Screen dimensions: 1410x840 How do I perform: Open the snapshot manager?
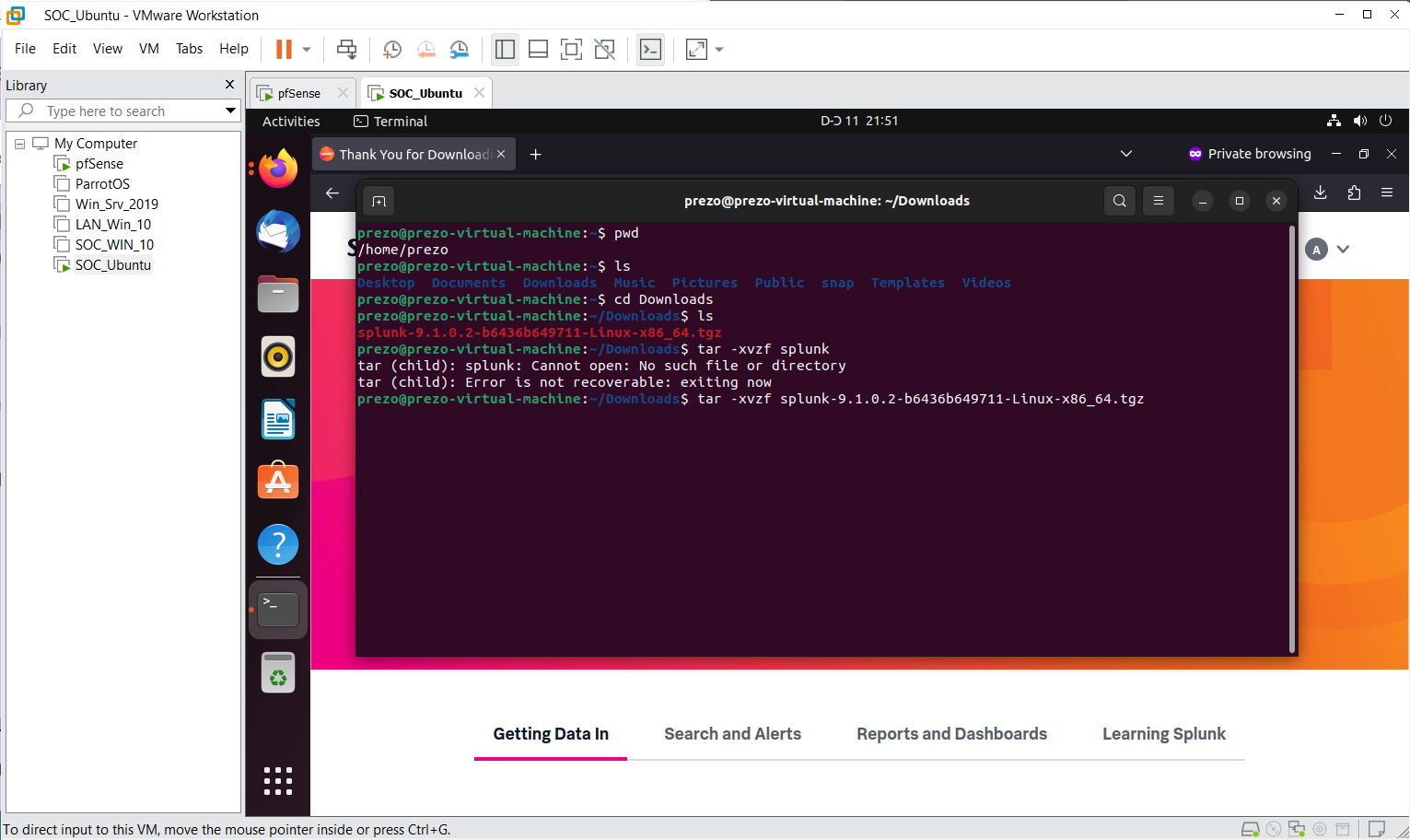point(459,50)
